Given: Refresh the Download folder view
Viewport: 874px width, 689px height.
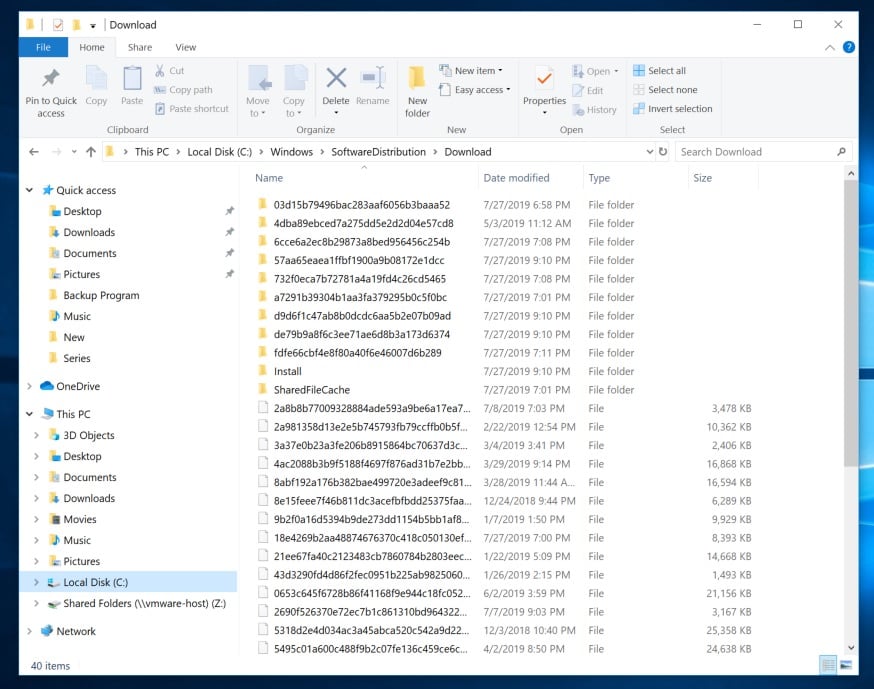Looking at the screenshot, I should coord(663,152).
